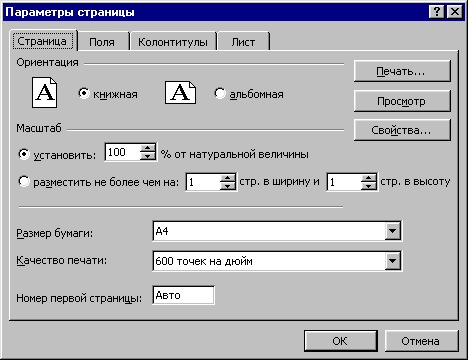Decrease pages tall value with down arrow
468x360 pixels.
369,186
